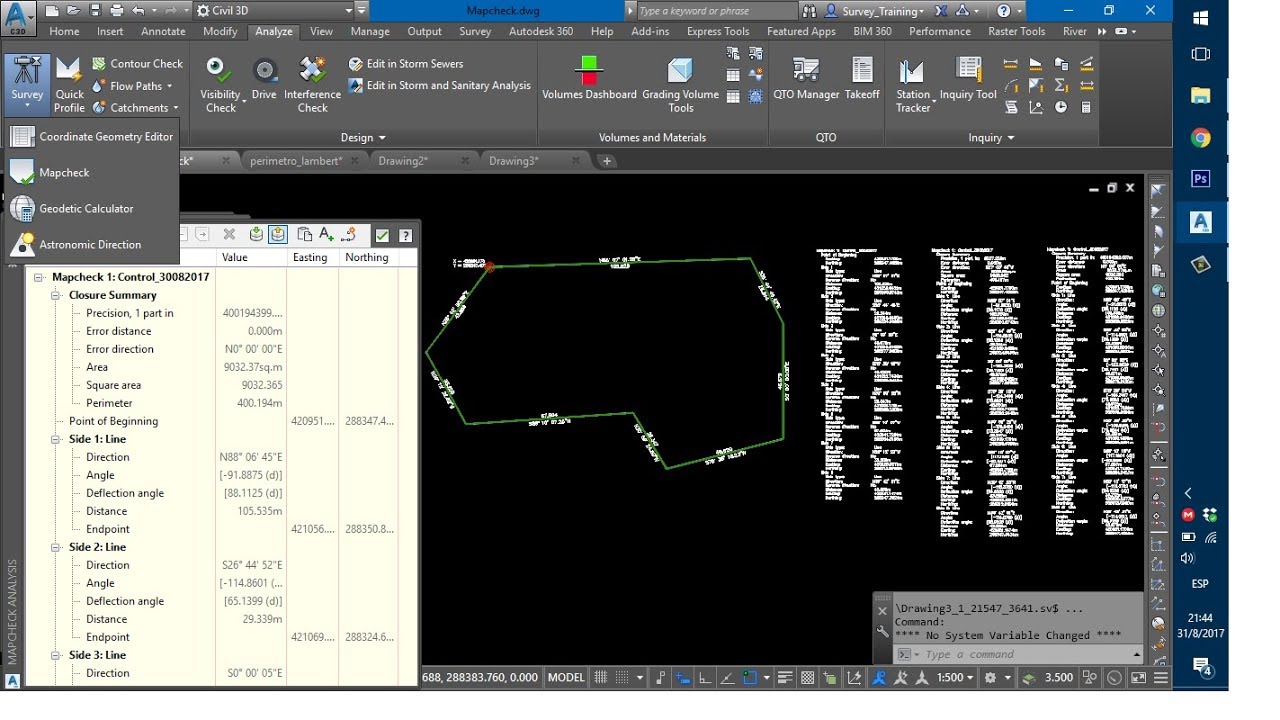
Task: Expand the Catchments dropdown
Action: click(135, 108)
